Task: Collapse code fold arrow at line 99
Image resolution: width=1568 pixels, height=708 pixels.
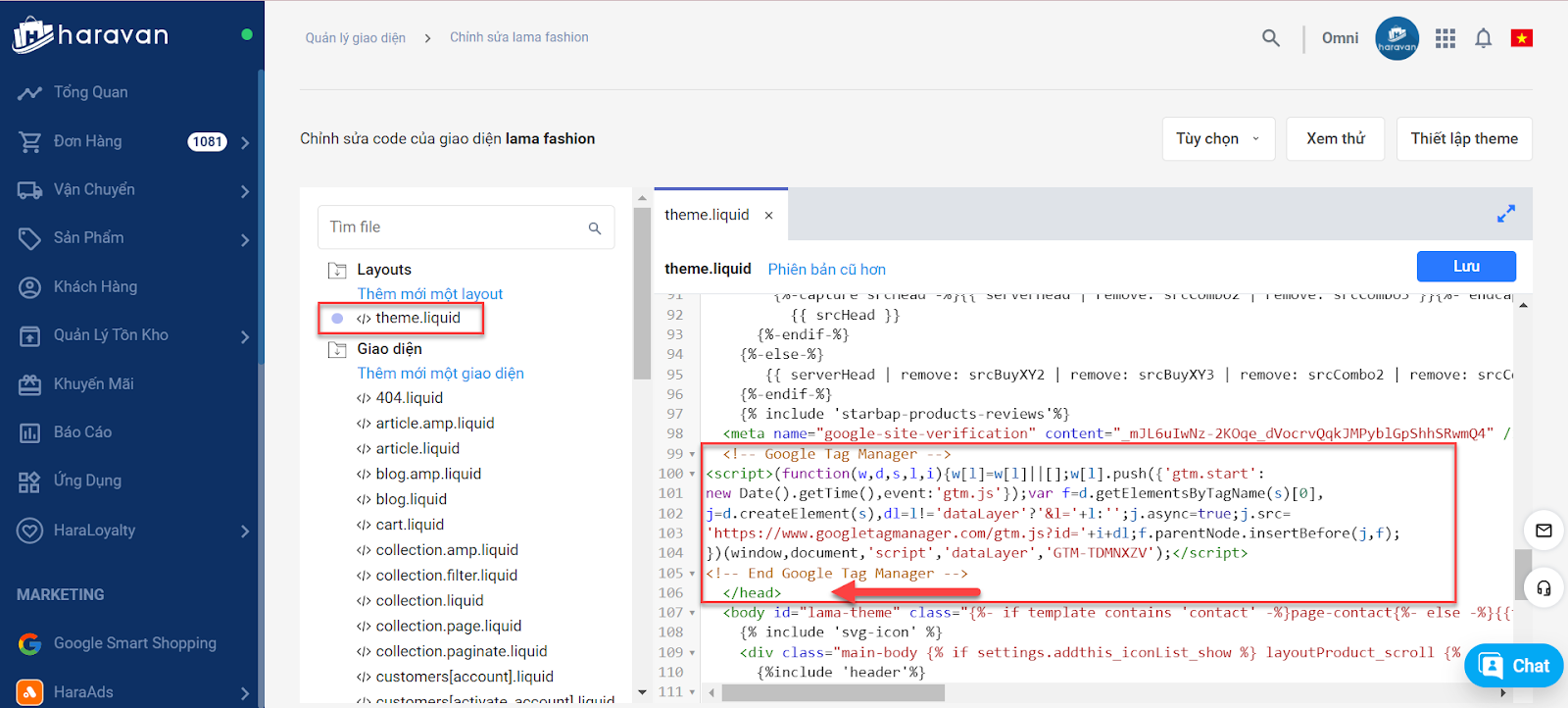Action: click(x=692, y=455)
